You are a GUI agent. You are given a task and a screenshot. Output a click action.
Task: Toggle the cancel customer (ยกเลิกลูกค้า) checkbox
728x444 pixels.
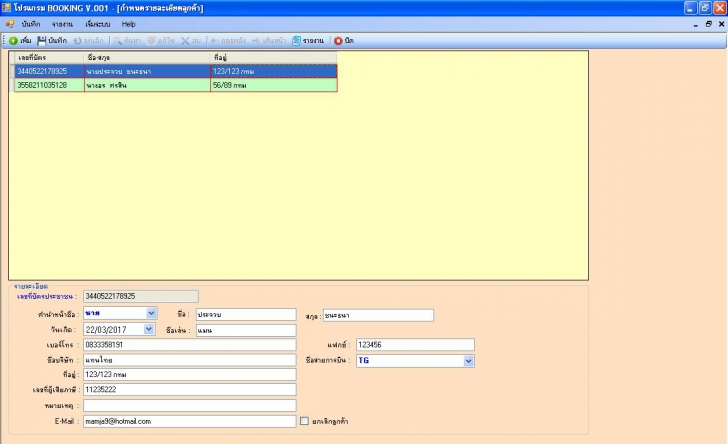304,421
